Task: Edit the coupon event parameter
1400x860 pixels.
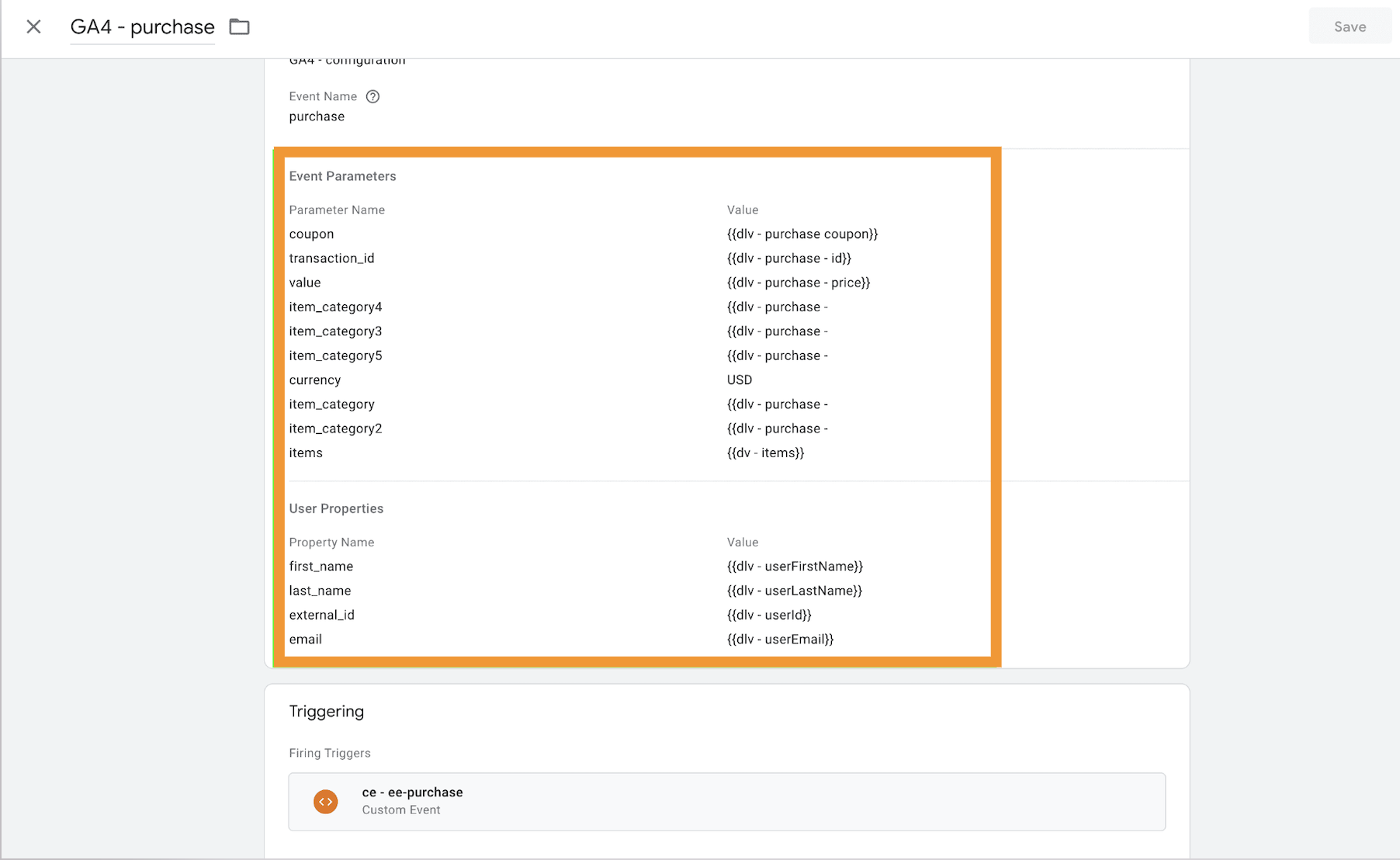Action: [x=311, y=234]
